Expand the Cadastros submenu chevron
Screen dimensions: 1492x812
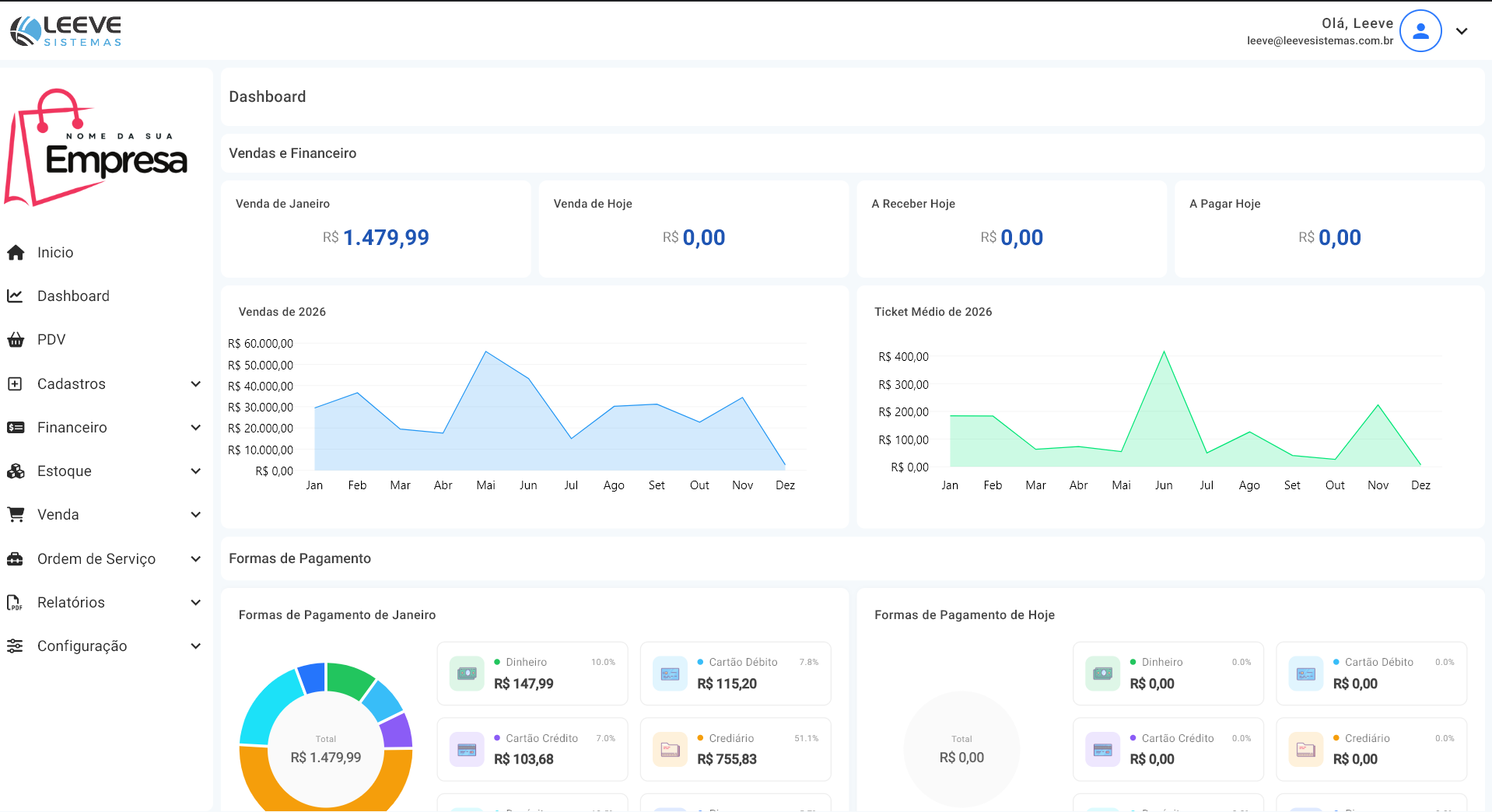(x=196, y=384)
